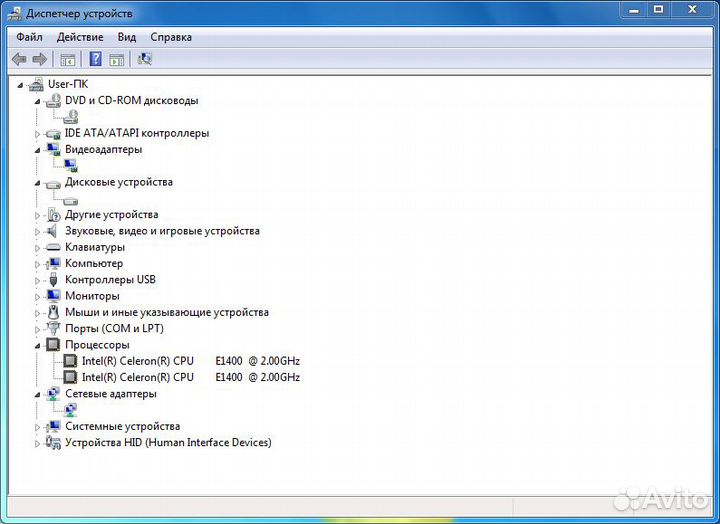The image size is (720, 524).
Task: Open the Файл menu
Action: pyautogui.click(x=29, y=37)
